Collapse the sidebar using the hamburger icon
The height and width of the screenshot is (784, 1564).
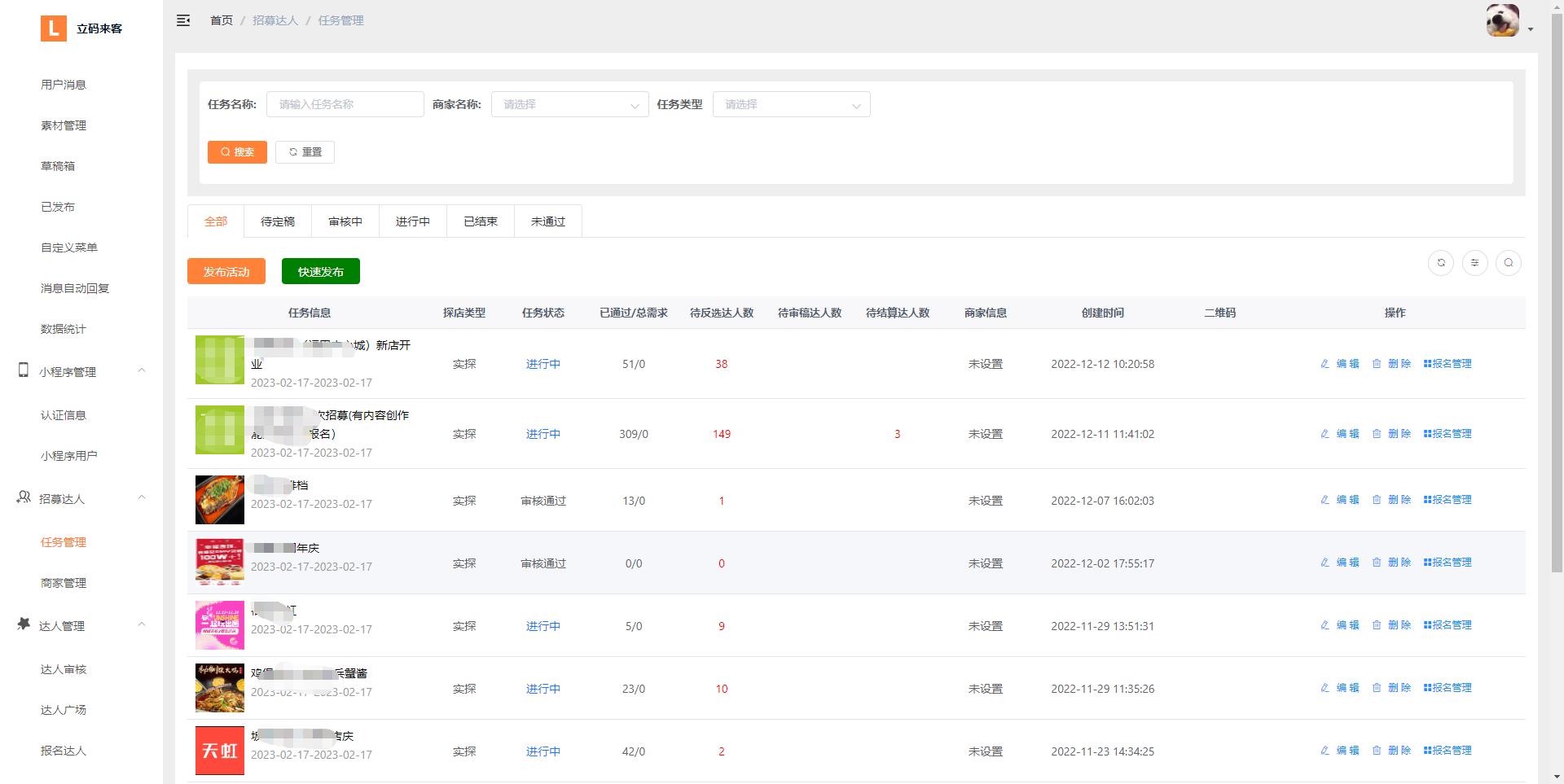point(183,20)
